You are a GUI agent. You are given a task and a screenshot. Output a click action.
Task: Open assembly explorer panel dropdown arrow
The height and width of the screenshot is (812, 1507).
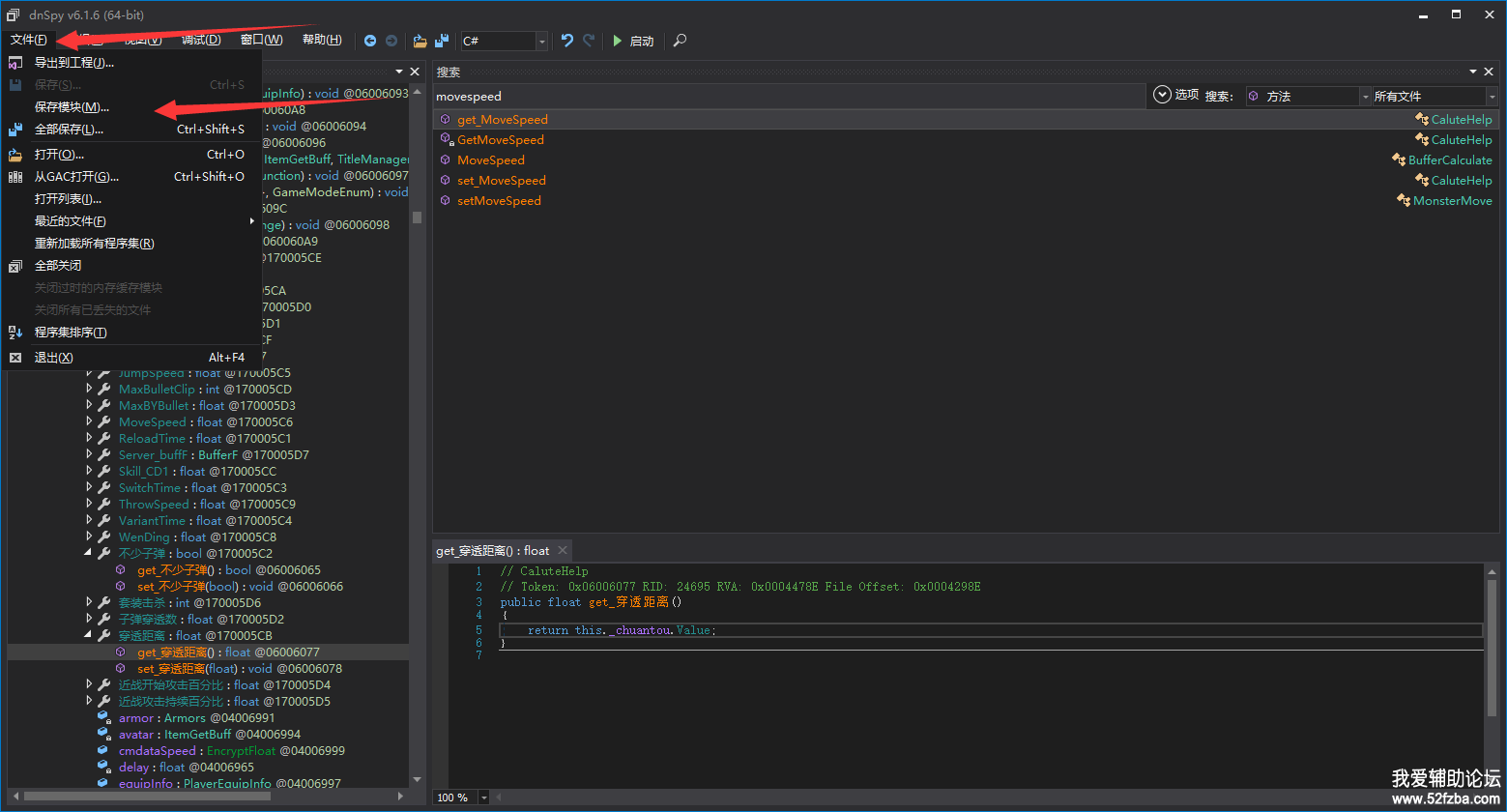398,72
